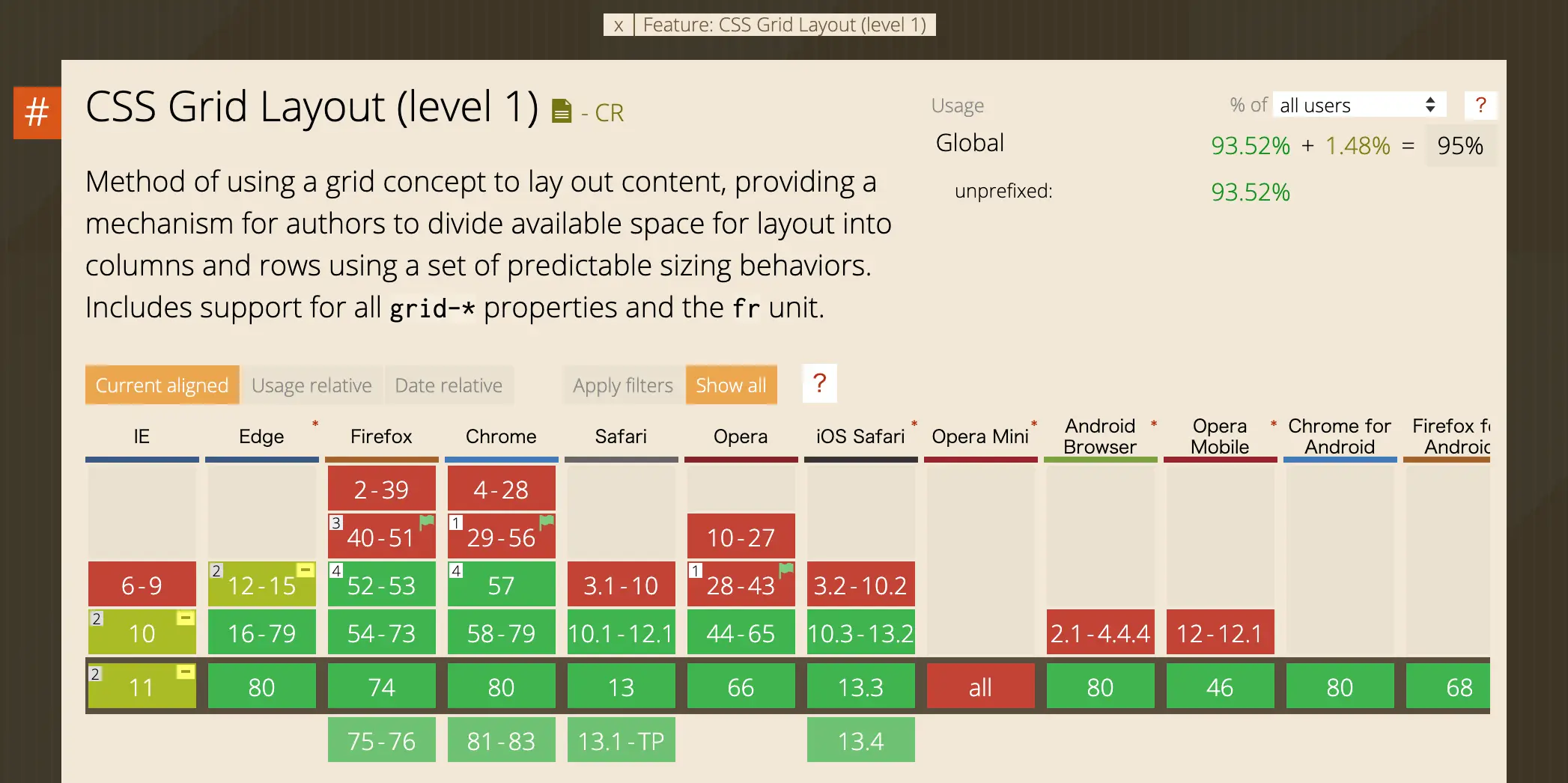Click the prefix marker on IE 10
1568x783 pixels.
click(x=186, y=618)
